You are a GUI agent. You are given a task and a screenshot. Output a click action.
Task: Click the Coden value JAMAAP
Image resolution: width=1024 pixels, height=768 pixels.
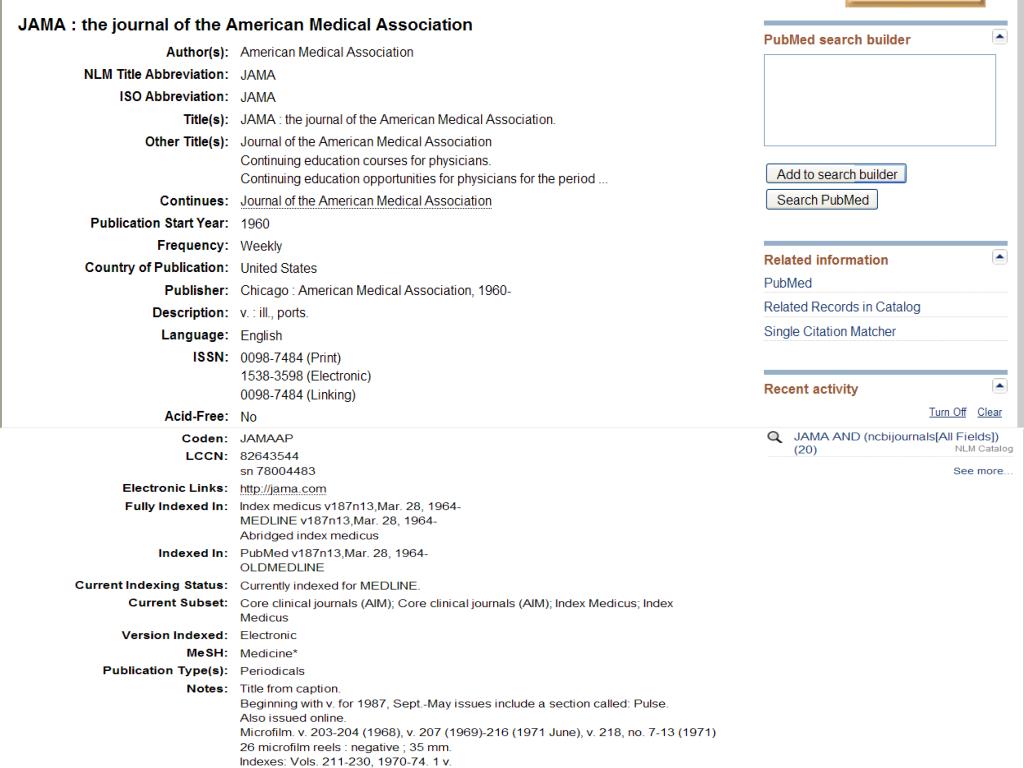coord(266,438)
